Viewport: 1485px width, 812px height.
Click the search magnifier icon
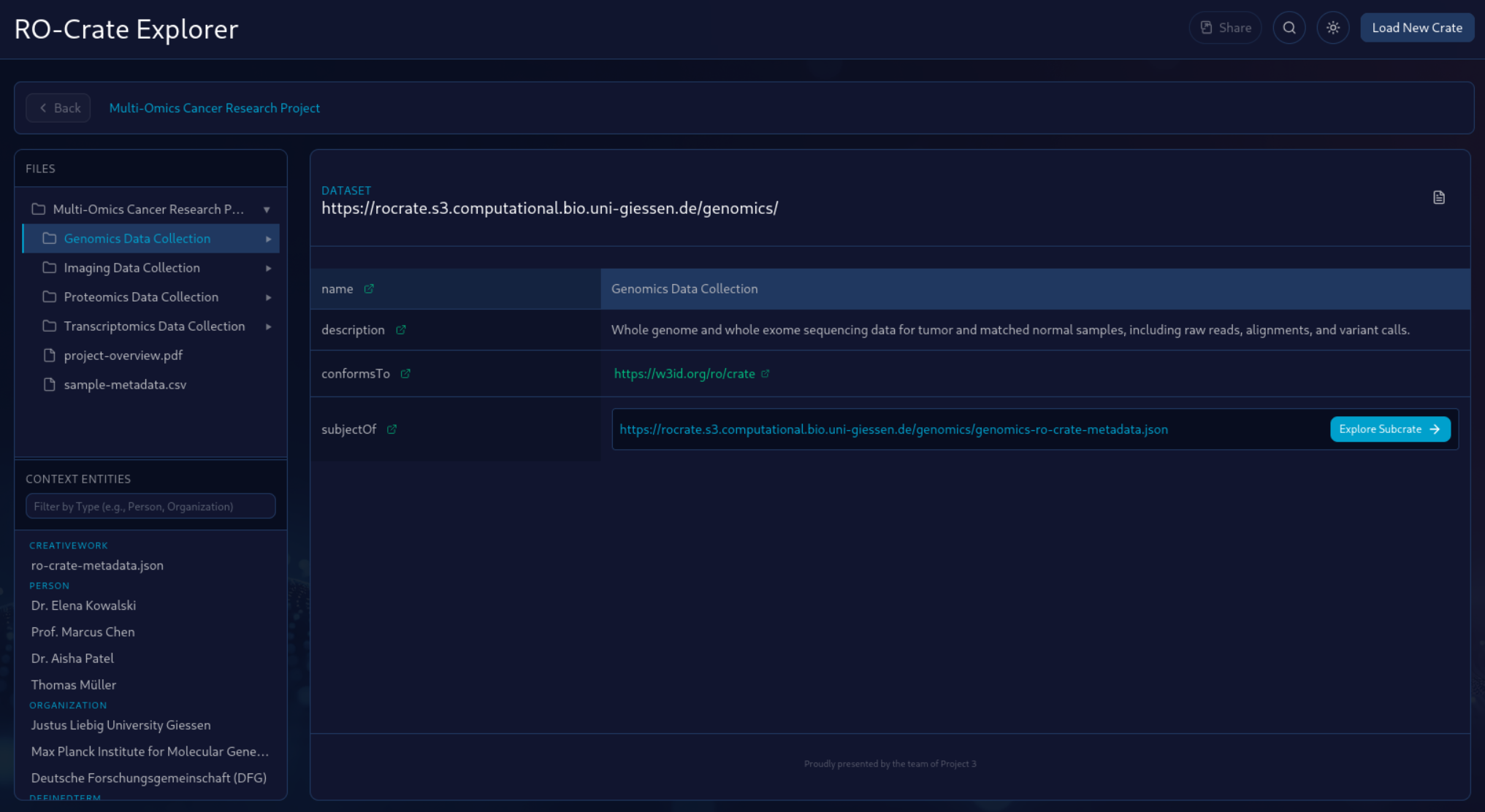(x=1289, y=28)
